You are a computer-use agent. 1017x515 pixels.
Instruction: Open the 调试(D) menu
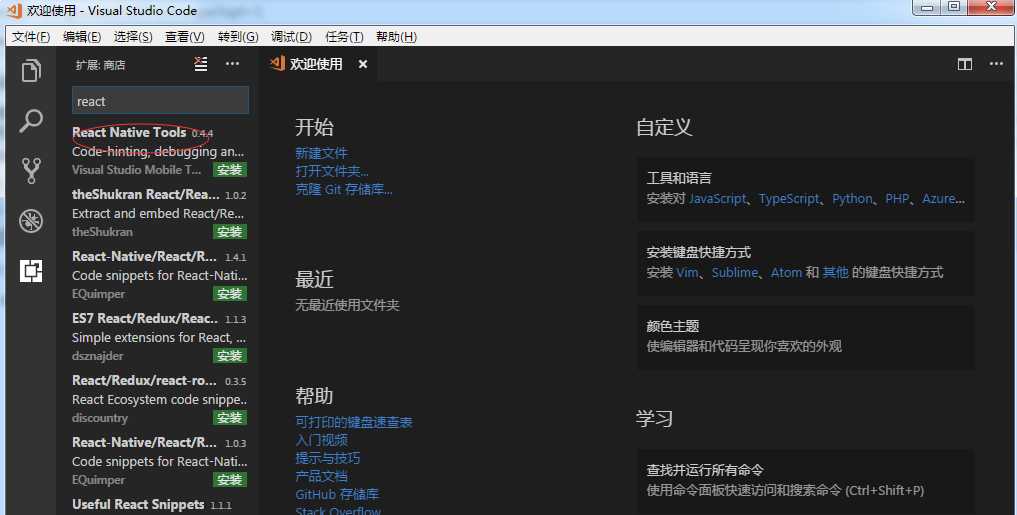[291, 37]
